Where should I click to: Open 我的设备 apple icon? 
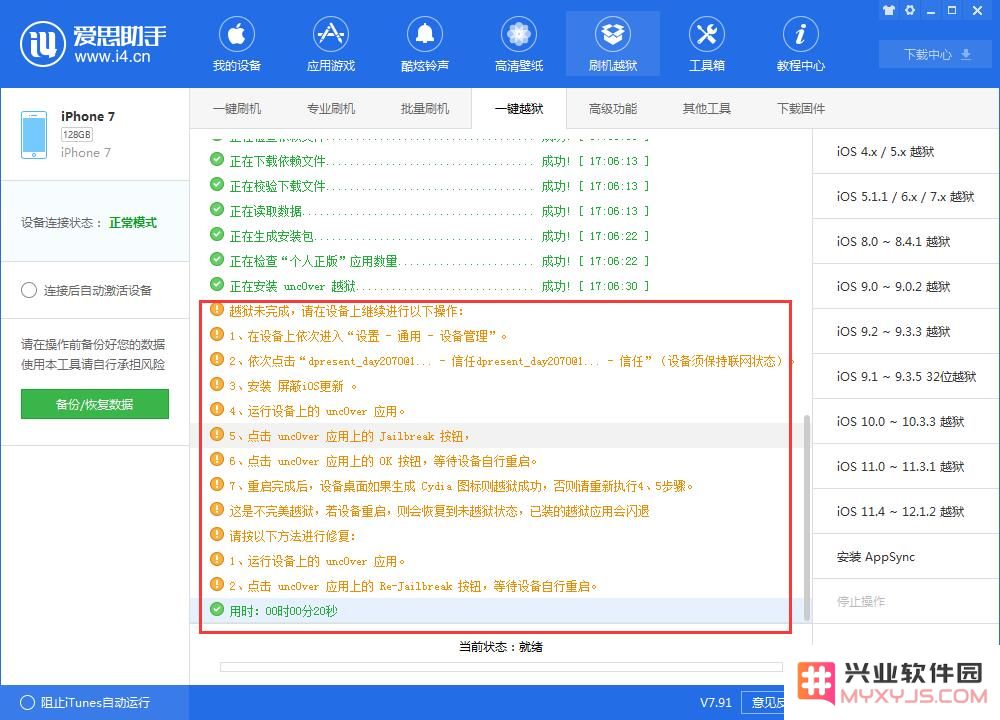pos(237,34)
